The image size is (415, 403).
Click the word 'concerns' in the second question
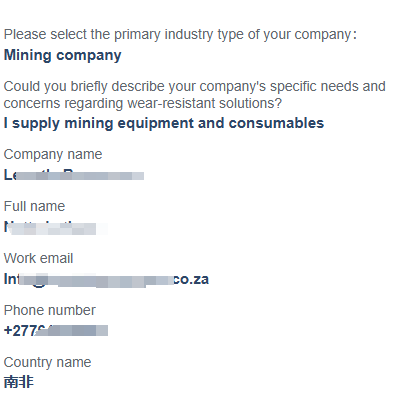(x=32, y=103)
